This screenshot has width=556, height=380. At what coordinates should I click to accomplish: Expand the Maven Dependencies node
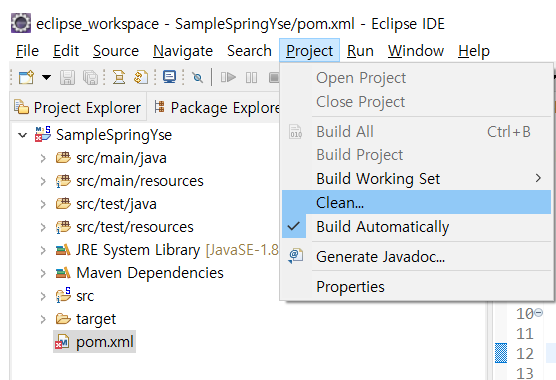43,273
